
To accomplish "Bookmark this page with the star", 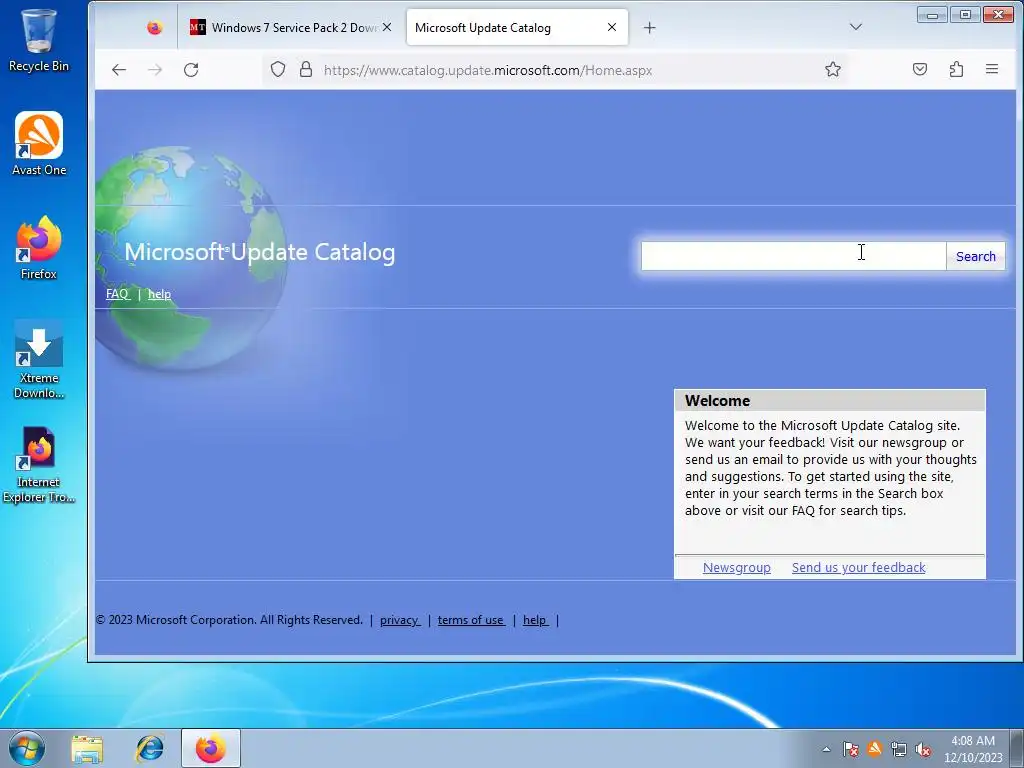I will (833, 70).
